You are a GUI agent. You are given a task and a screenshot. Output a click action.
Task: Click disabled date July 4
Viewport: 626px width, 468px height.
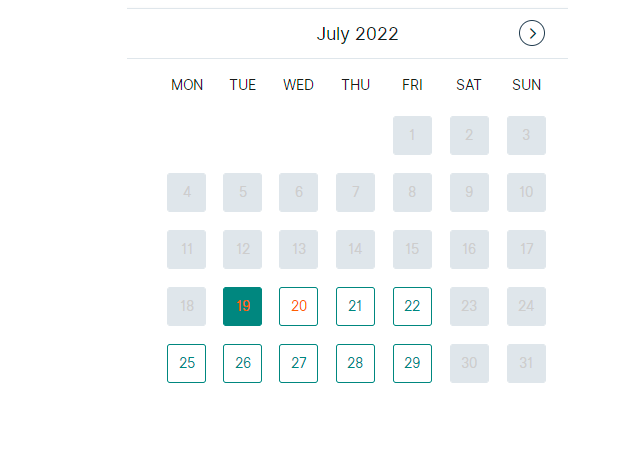click(x=186, y=192)
